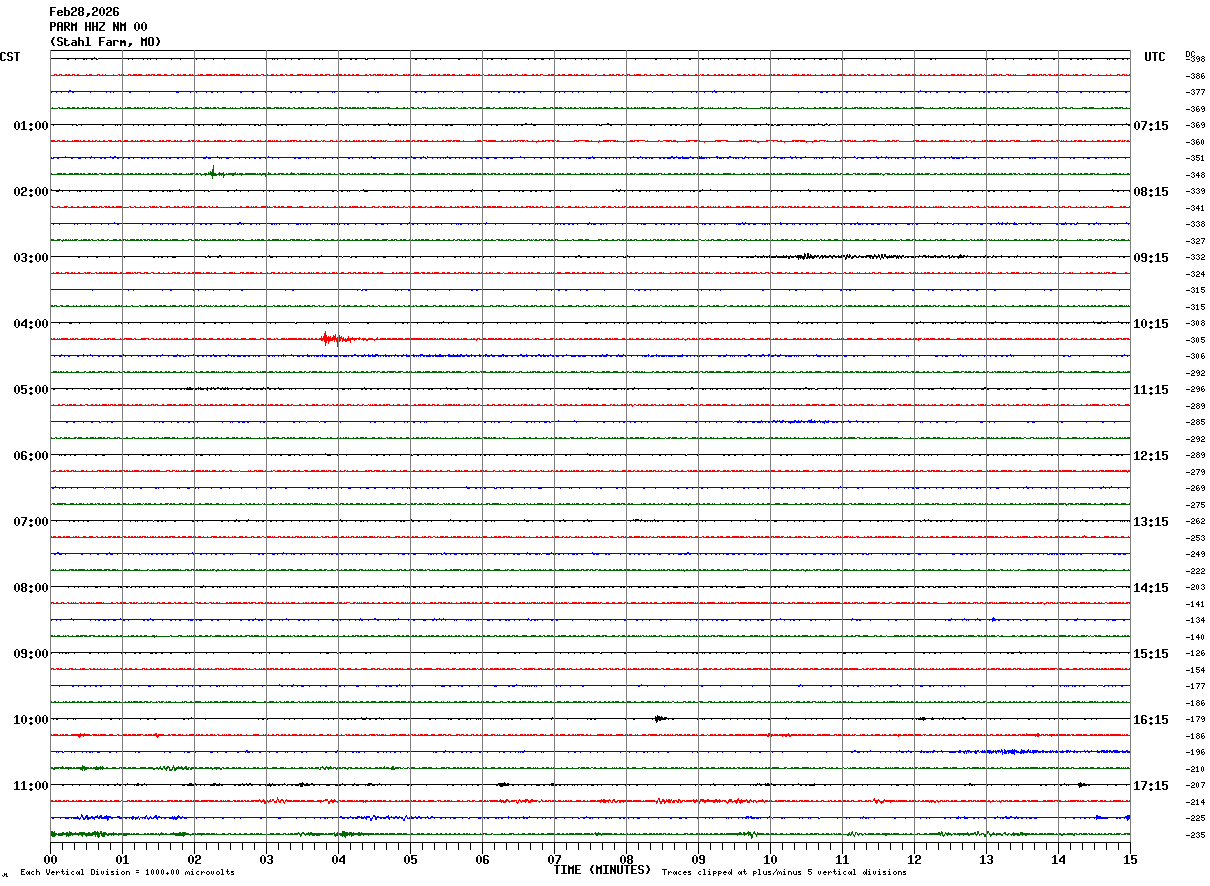Click the 00 minute tick on the x-axis
Screen dimensions: 1210x886
pos(51,859)
